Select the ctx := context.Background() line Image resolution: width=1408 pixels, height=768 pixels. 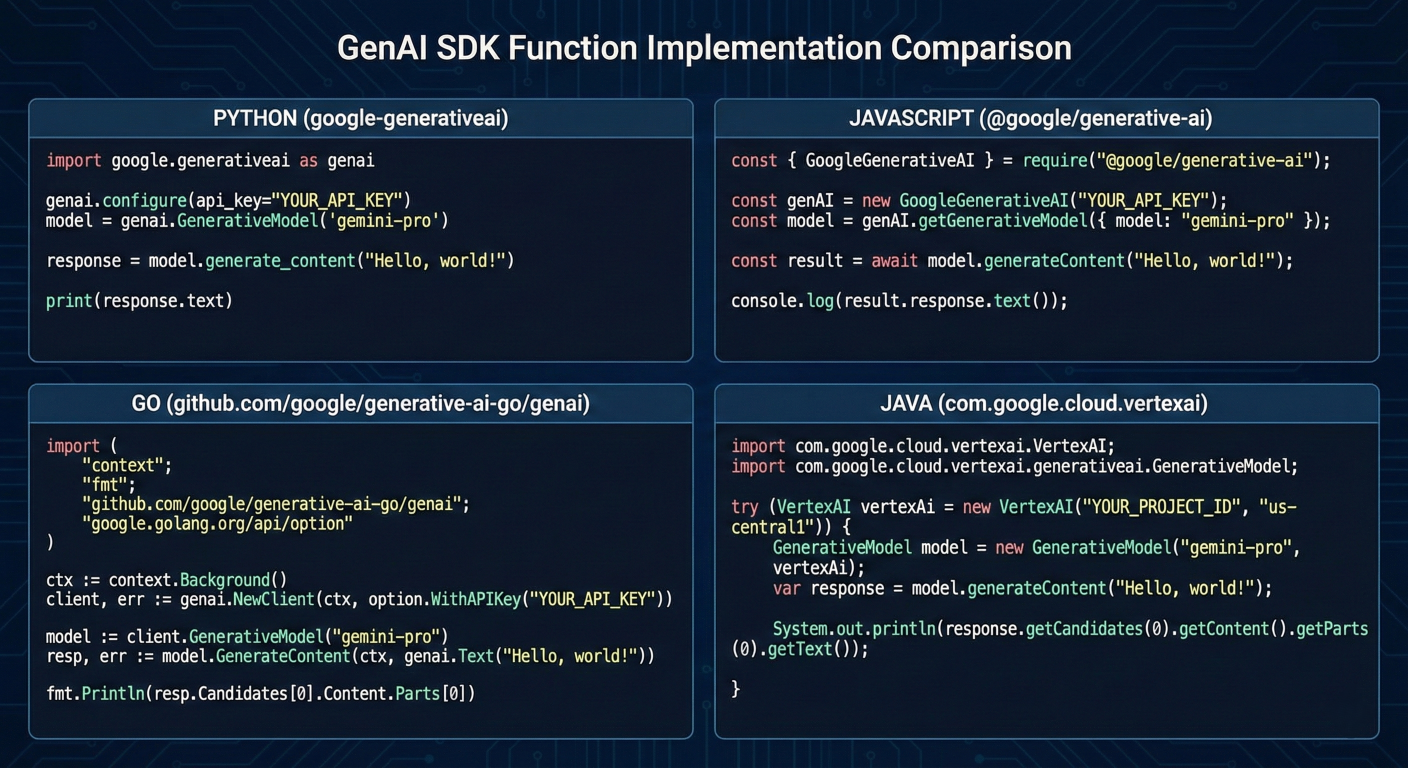(x=166, y=580)
